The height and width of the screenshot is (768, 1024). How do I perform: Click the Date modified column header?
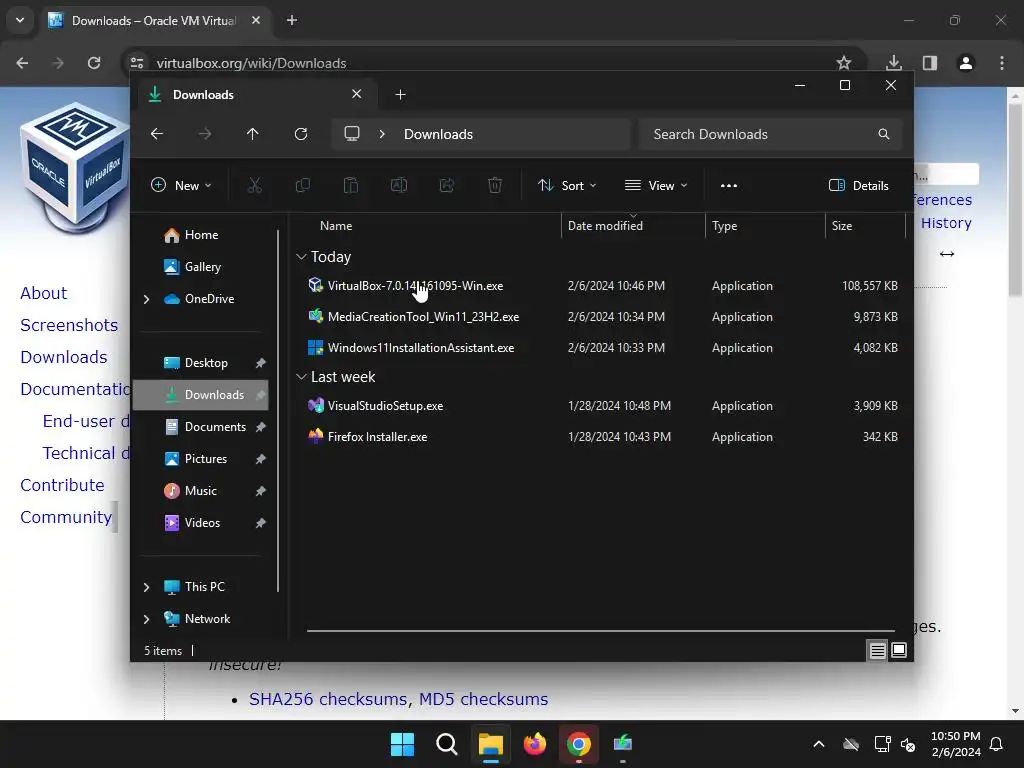605,226
